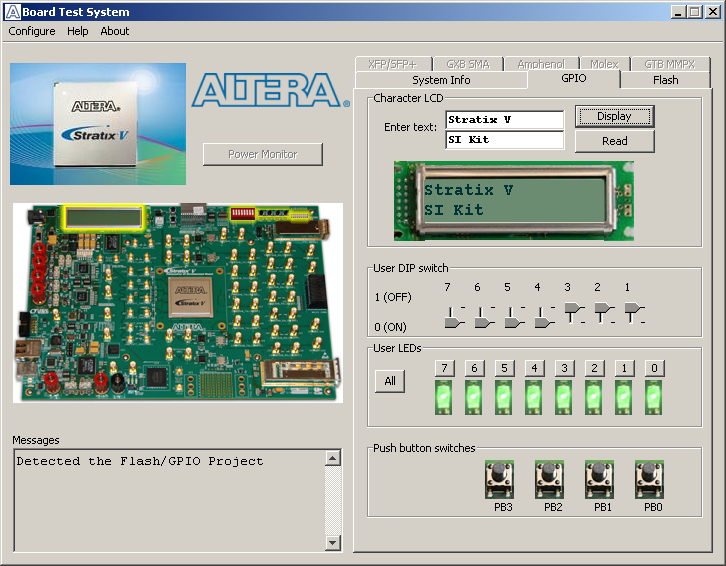726x566 pixels.
Task: Click the All LEDs button
Action: tap(389, 381)
